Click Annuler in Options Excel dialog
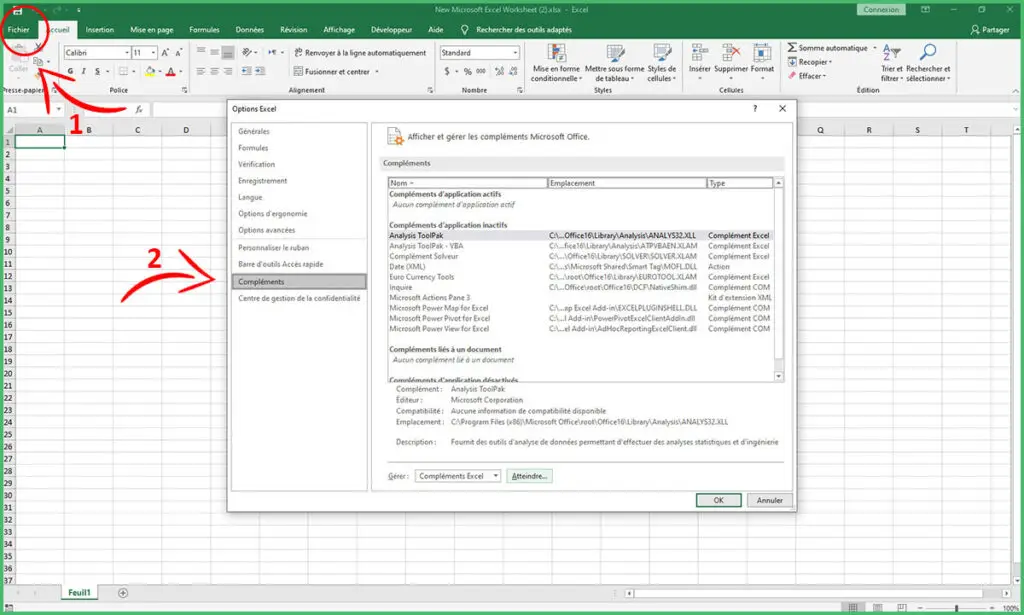This screenshot has height=615, width=1024. (x=769, y=500)
